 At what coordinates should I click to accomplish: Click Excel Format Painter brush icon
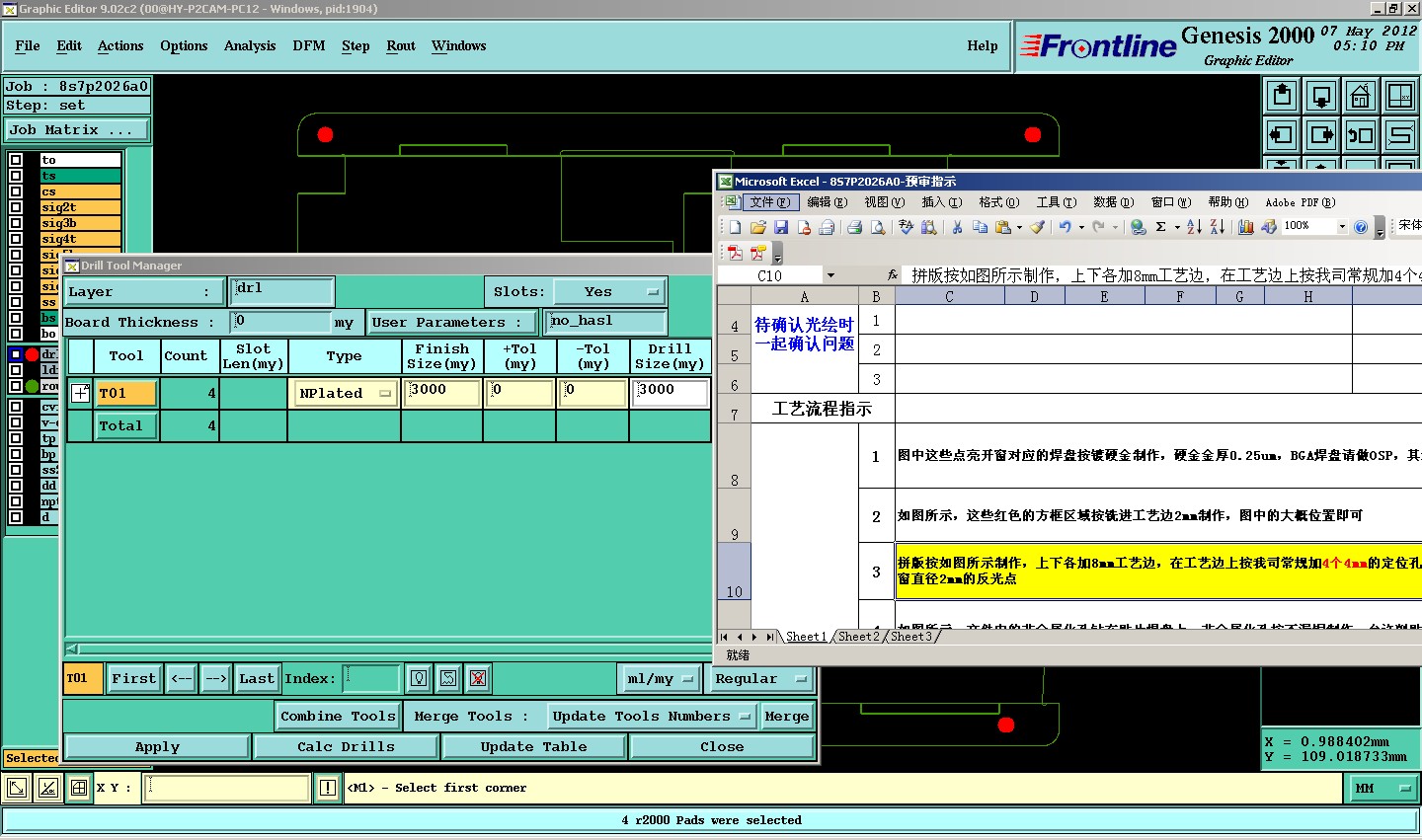[x=1037, y=227]
